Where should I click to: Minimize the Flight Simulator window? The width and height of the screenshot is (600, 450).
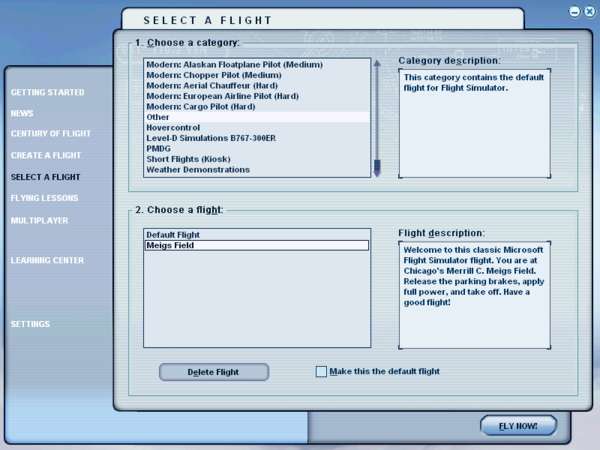tap(575, 11)
